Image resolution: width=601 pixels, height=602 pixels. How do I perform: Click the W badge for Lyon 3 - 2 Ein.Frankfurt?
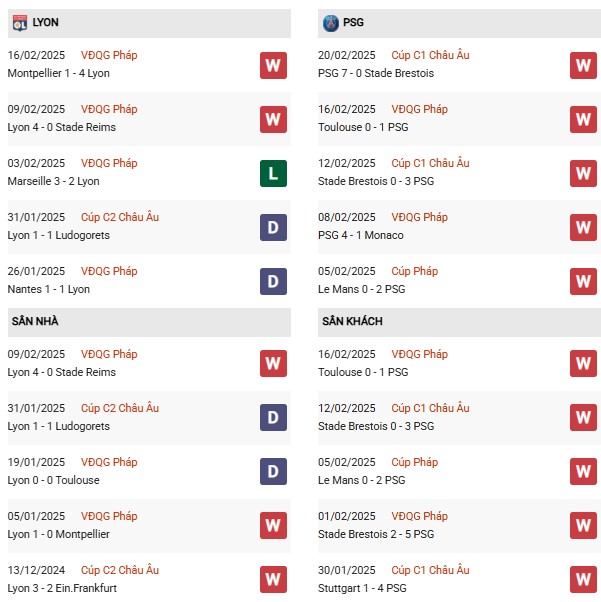point(273,579)
